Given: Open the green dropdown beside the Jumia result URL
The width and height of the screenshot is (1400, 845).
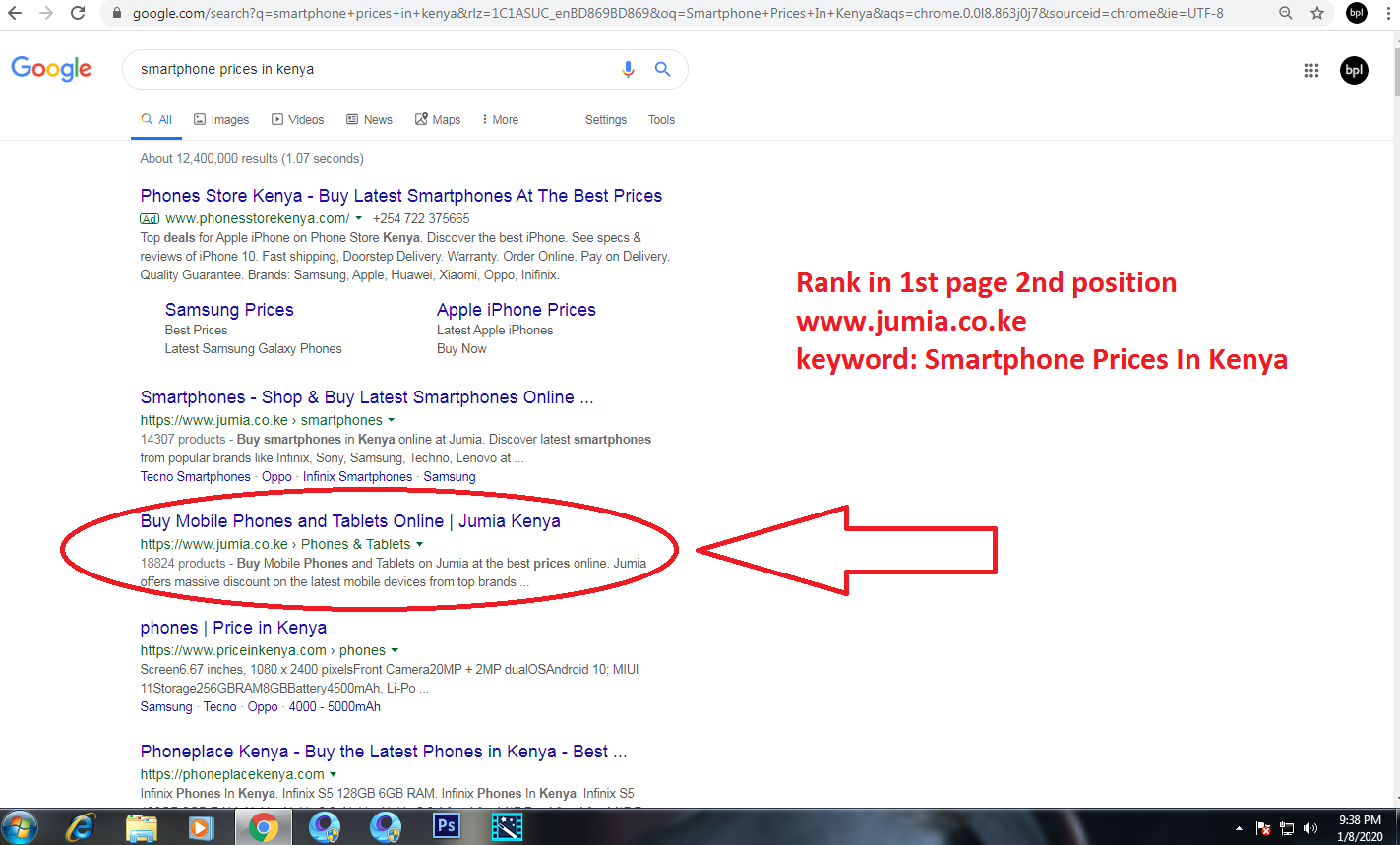Looking at the screenshot, I should coord(420,544).
